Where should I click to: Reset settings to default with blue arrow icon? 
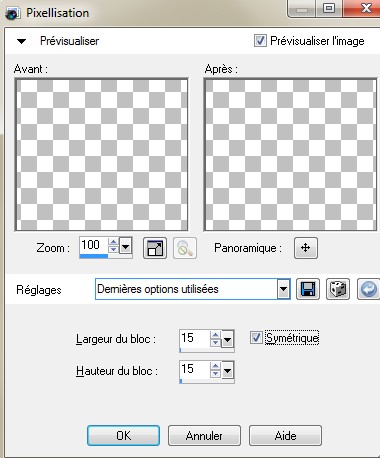click(x=368, y=289)
